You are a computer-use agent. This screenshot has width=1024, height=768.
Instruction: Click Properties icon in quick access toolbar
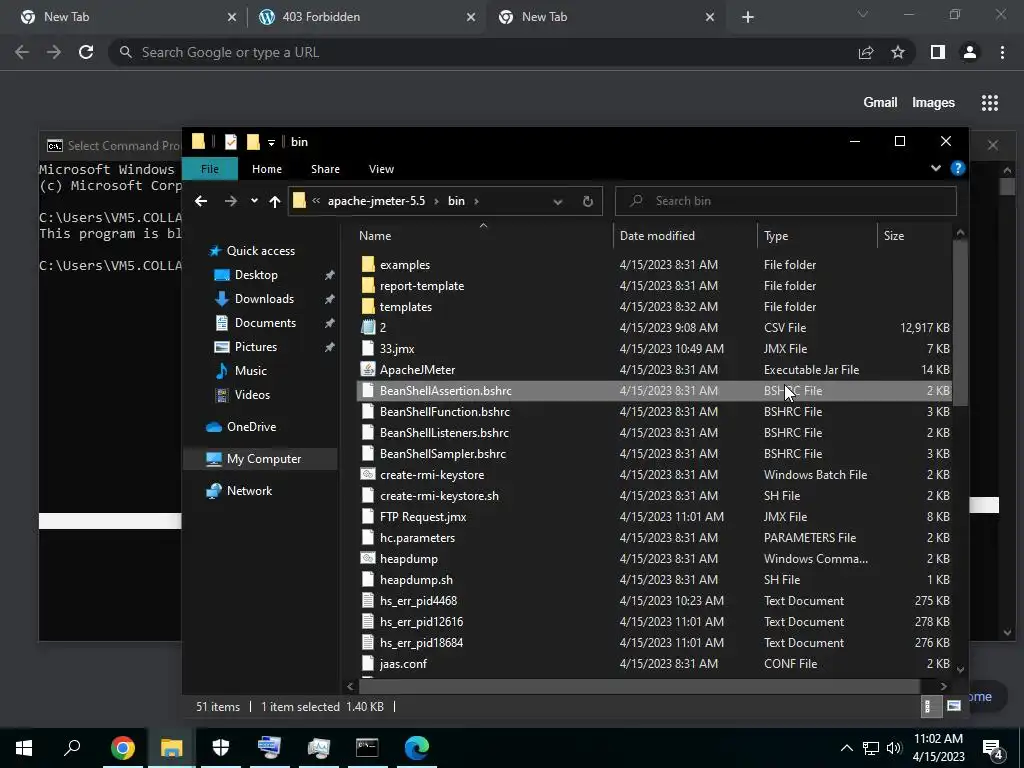point(231,142)
